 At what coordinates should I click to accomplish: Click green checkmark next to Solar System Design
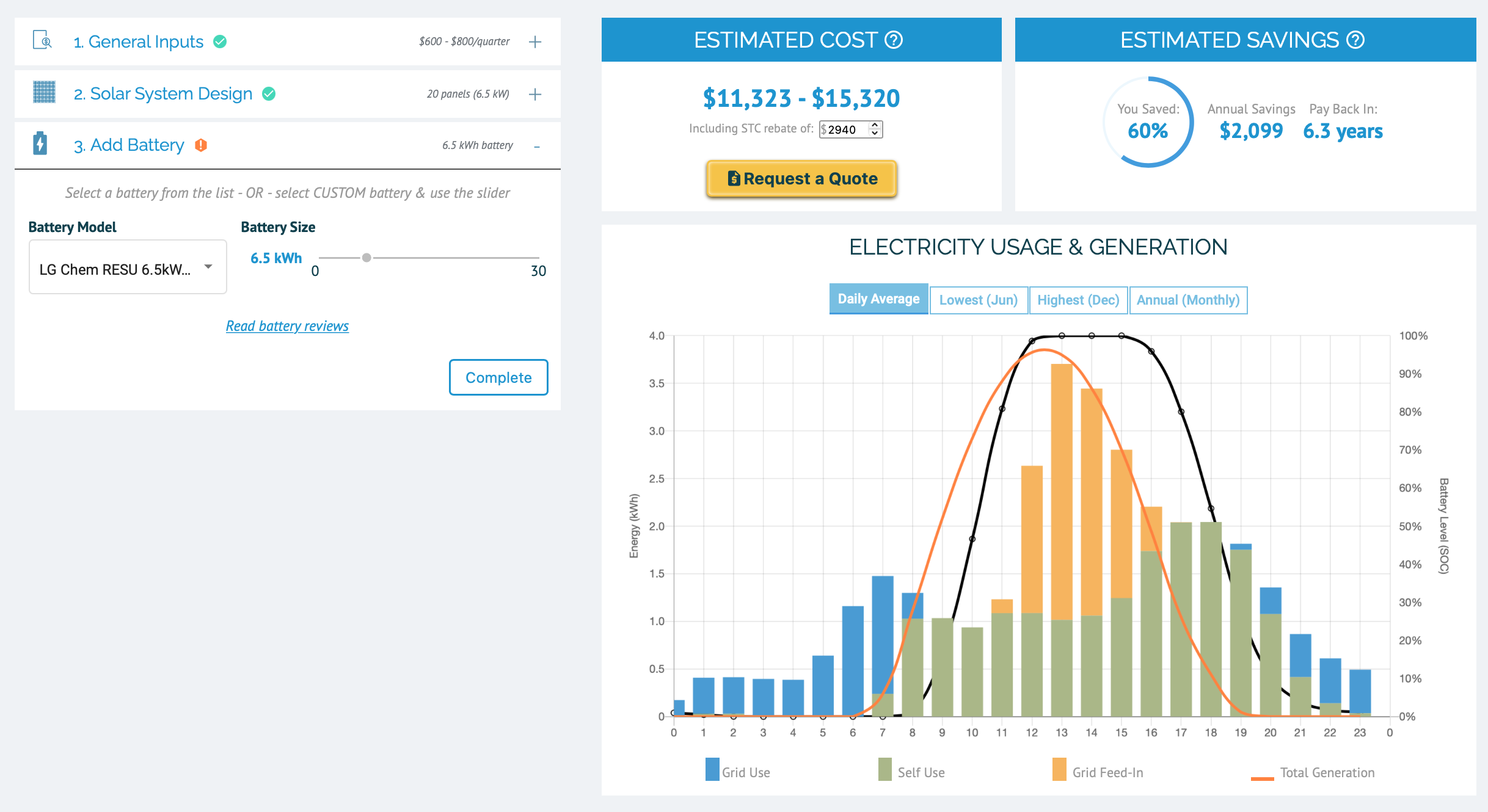[x=269, y=94]
